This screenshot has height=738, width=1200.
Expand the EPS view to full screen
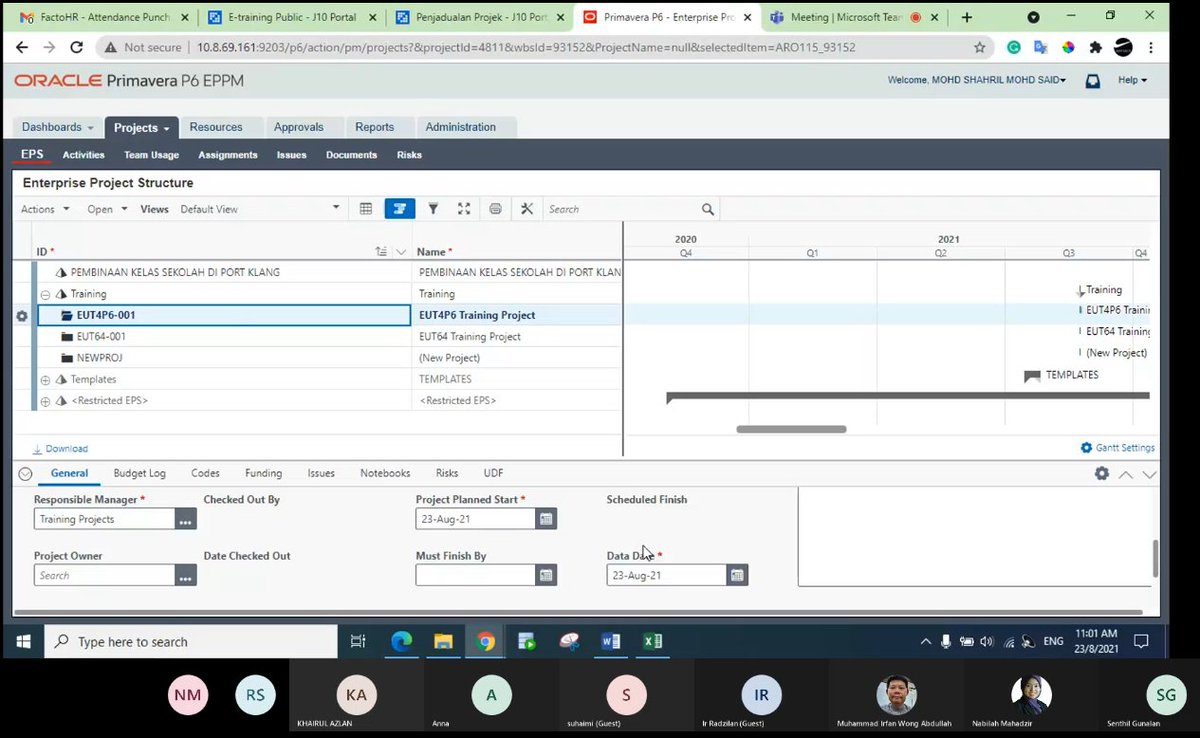pyautogui.click(x=463, y=208)
